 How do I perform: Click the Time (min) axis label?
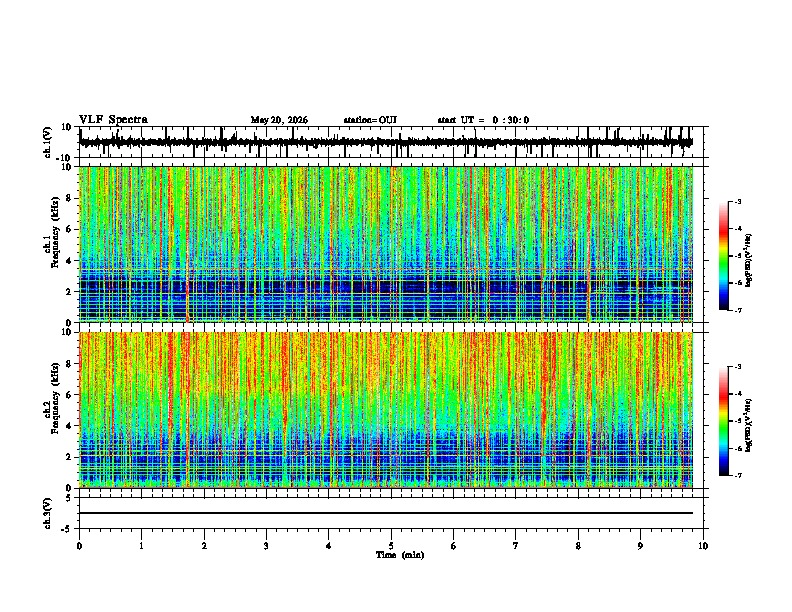click(x=400, y=555)
